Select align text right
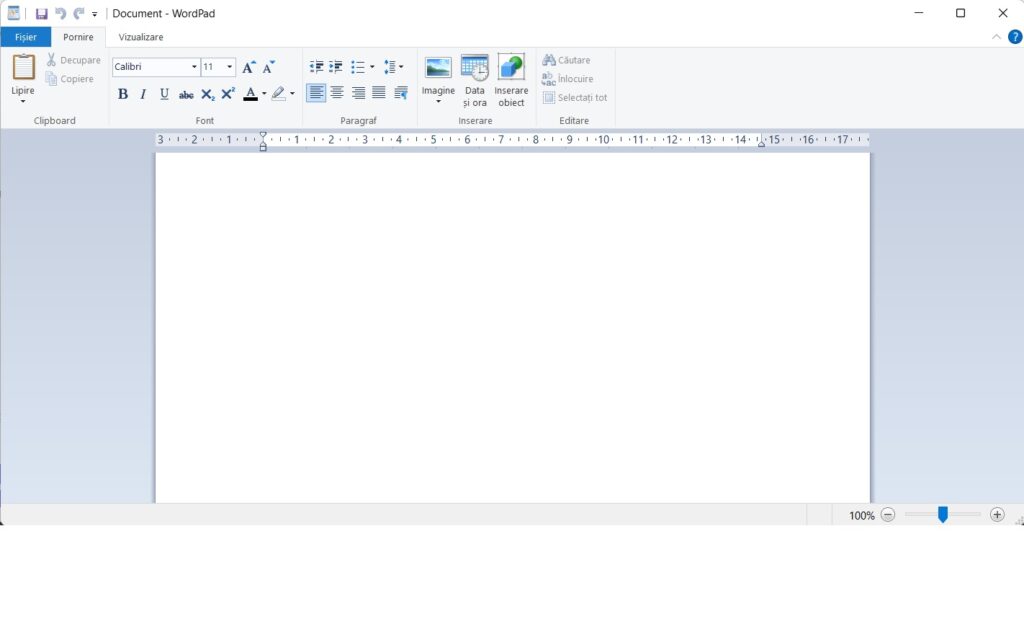The height and width of the screenshot is (642, 1024). point(358,93)
